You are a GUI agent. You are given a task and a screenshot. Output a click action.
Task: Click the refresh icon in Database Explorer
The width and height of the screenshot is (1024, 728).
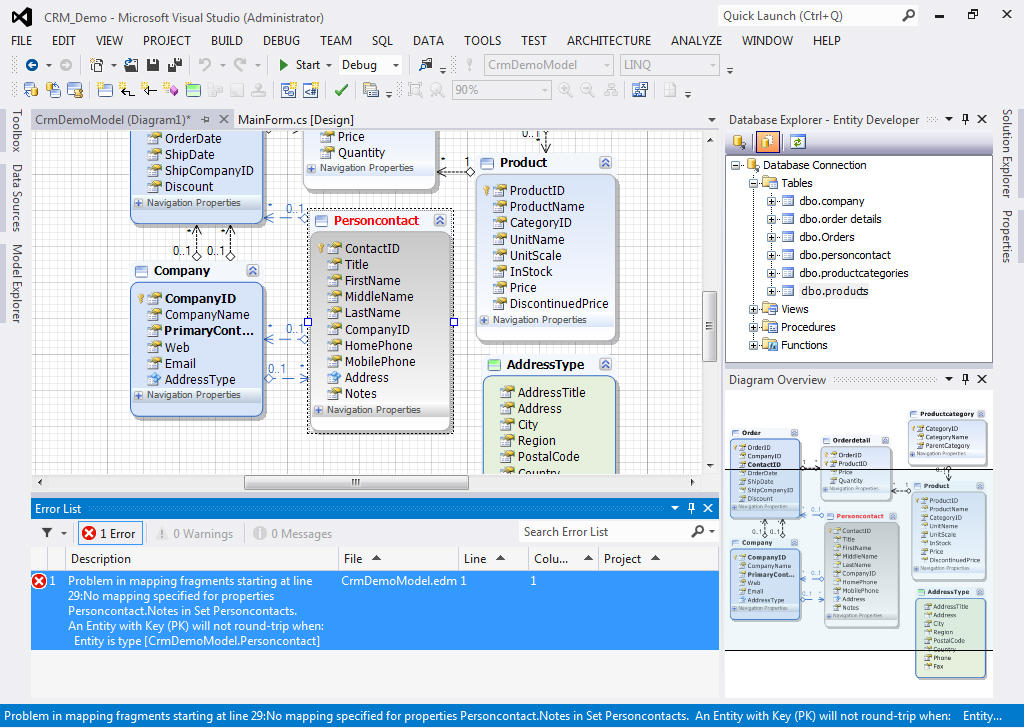point(798,142)
